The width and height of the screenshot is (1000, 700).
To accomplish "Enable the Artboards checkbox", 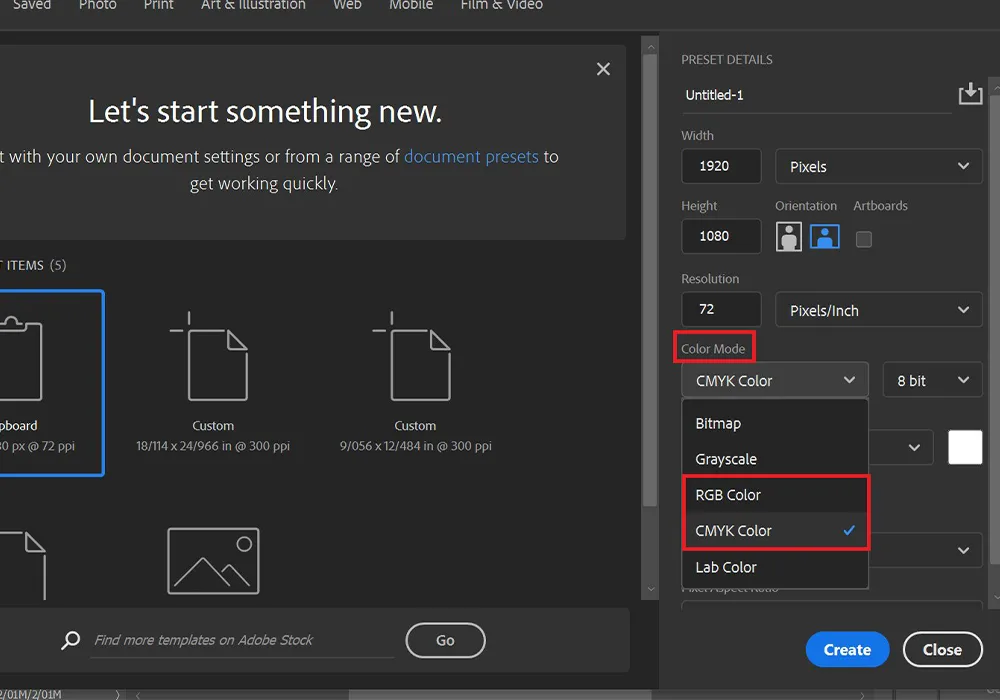I will point(864,239).
